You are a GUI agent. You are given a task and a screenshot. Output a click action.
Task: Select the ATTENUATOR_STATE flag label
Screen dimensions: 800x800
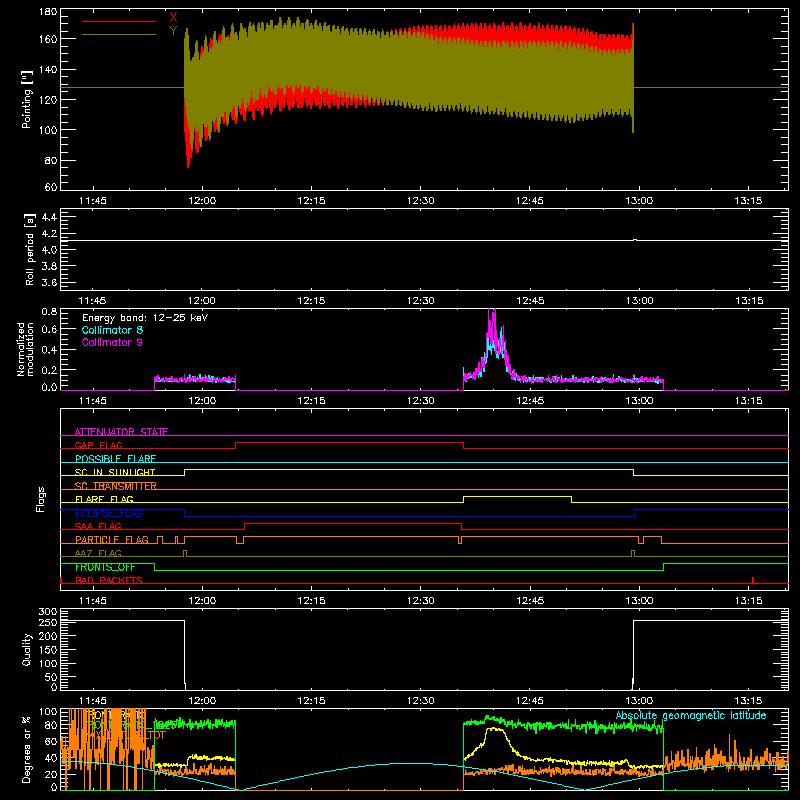(121, 432)
